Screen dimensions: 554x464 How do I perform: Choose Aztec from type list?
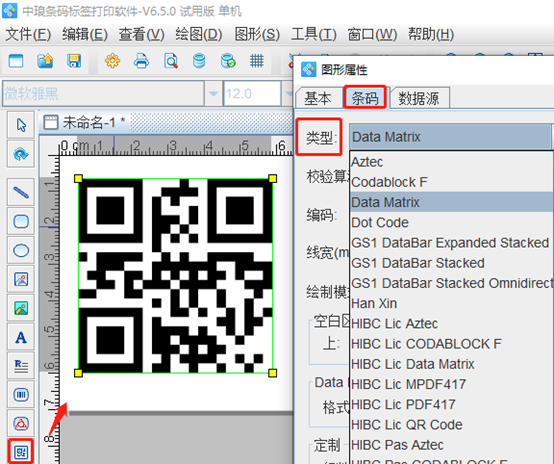(x=452, y=162)
